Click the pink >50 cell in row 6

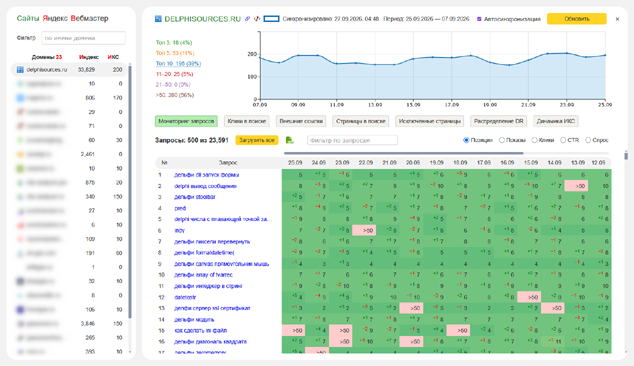364,231
